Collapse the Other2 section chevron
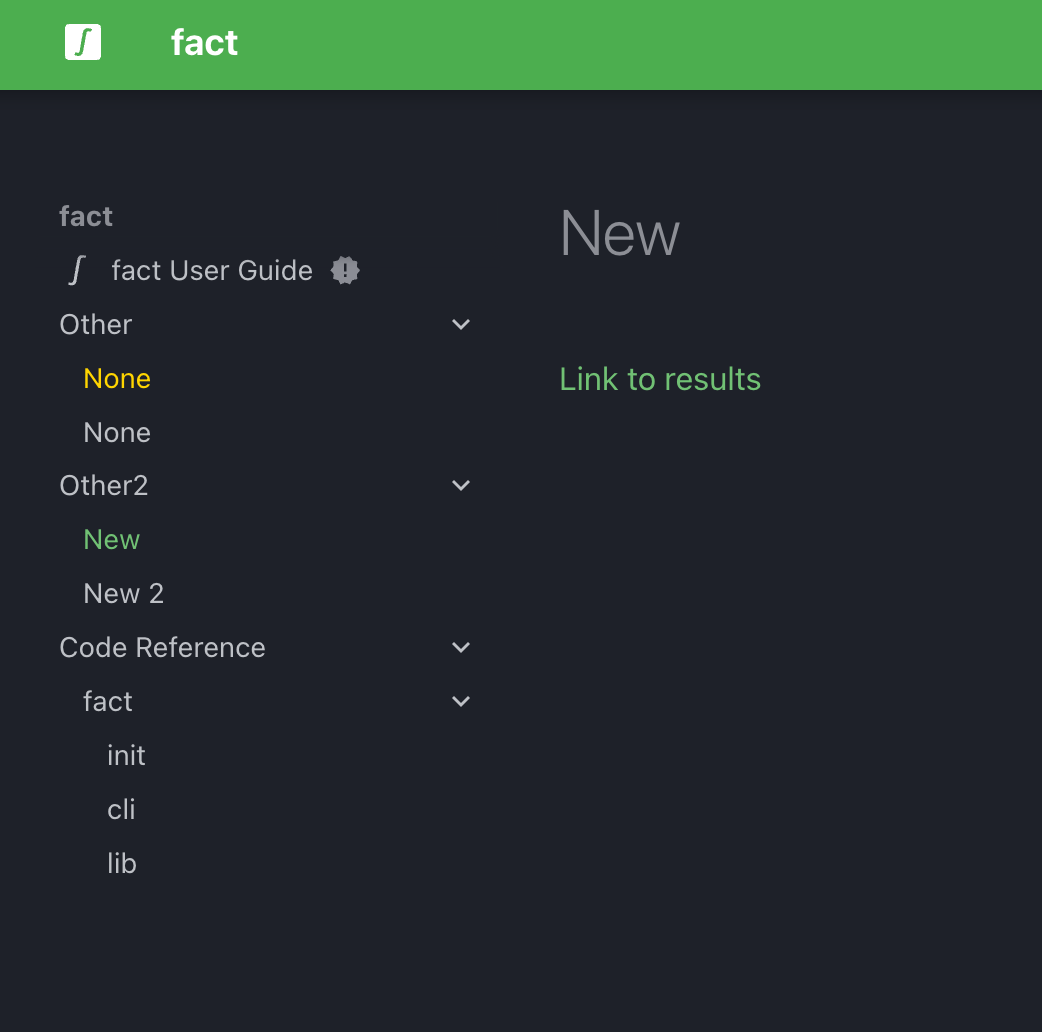Image resolution: width=1042 pixels, height=1032 pixels. click(x=461, y=485)
